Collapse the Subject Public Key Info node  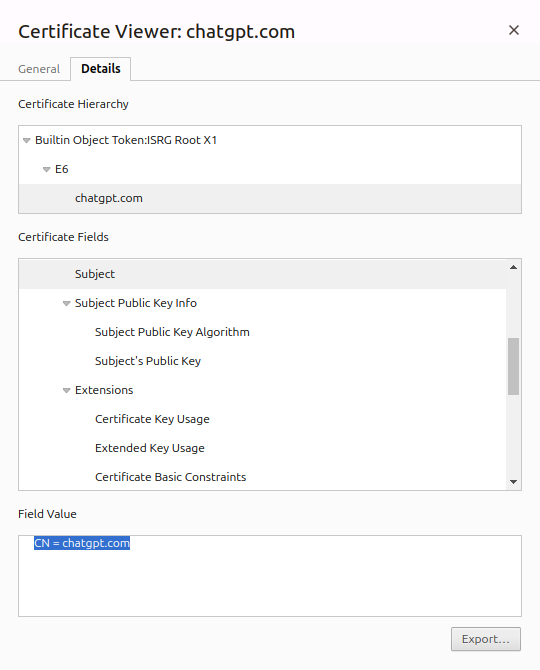66,303
